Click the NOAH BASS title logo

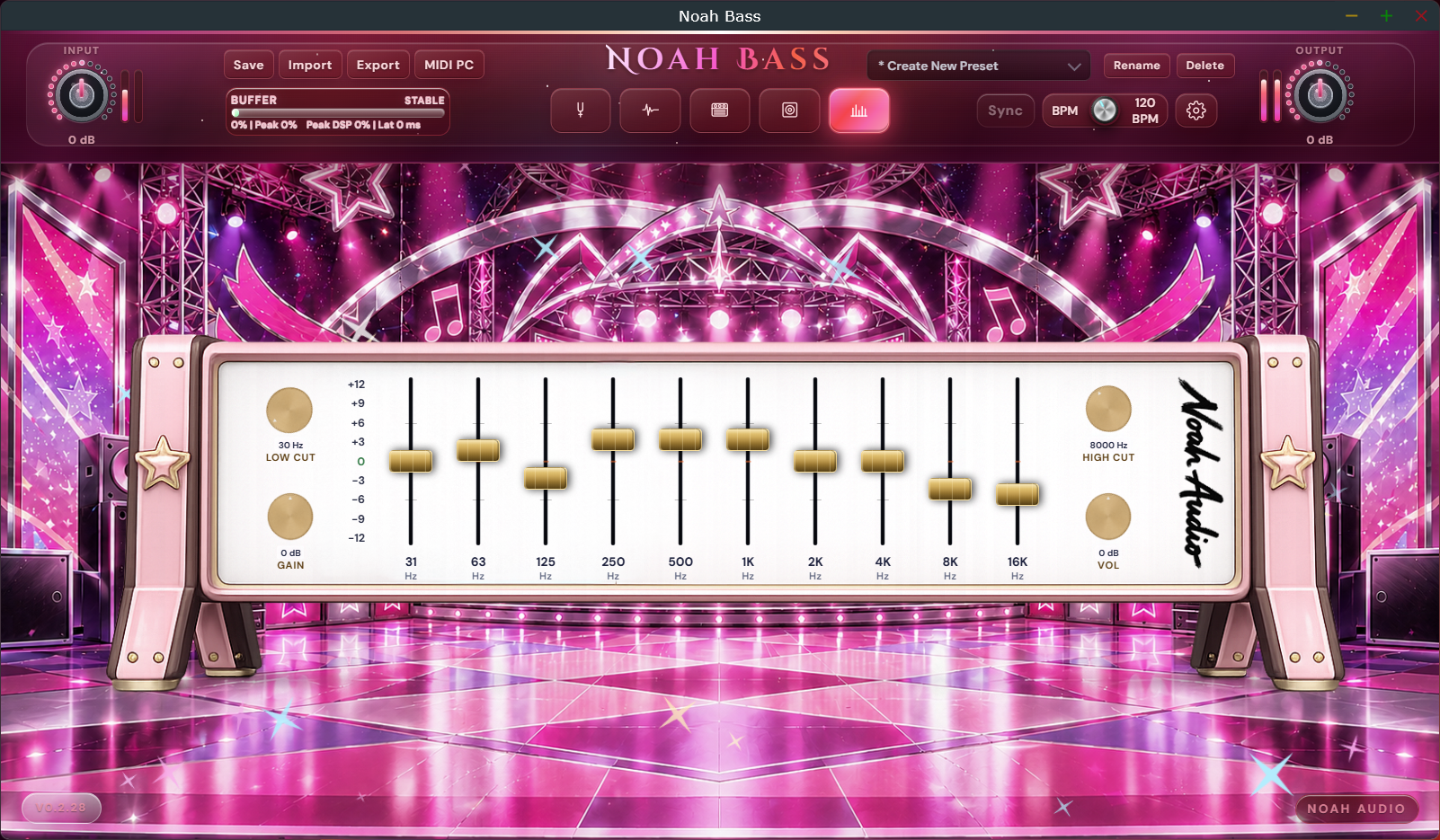tap(718, 59)
